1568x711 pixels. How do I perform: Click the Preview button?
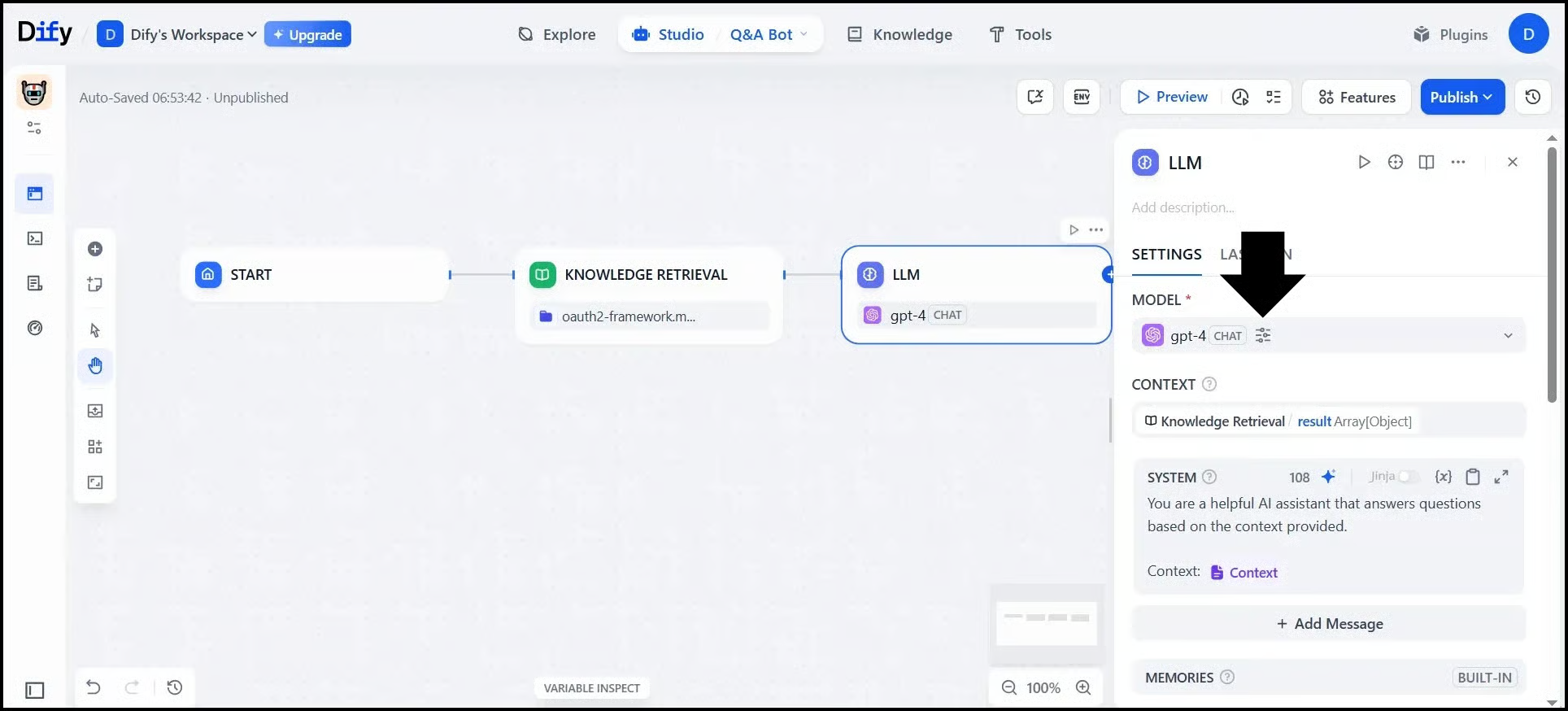pyautogui.click(x=1172, y=97)
